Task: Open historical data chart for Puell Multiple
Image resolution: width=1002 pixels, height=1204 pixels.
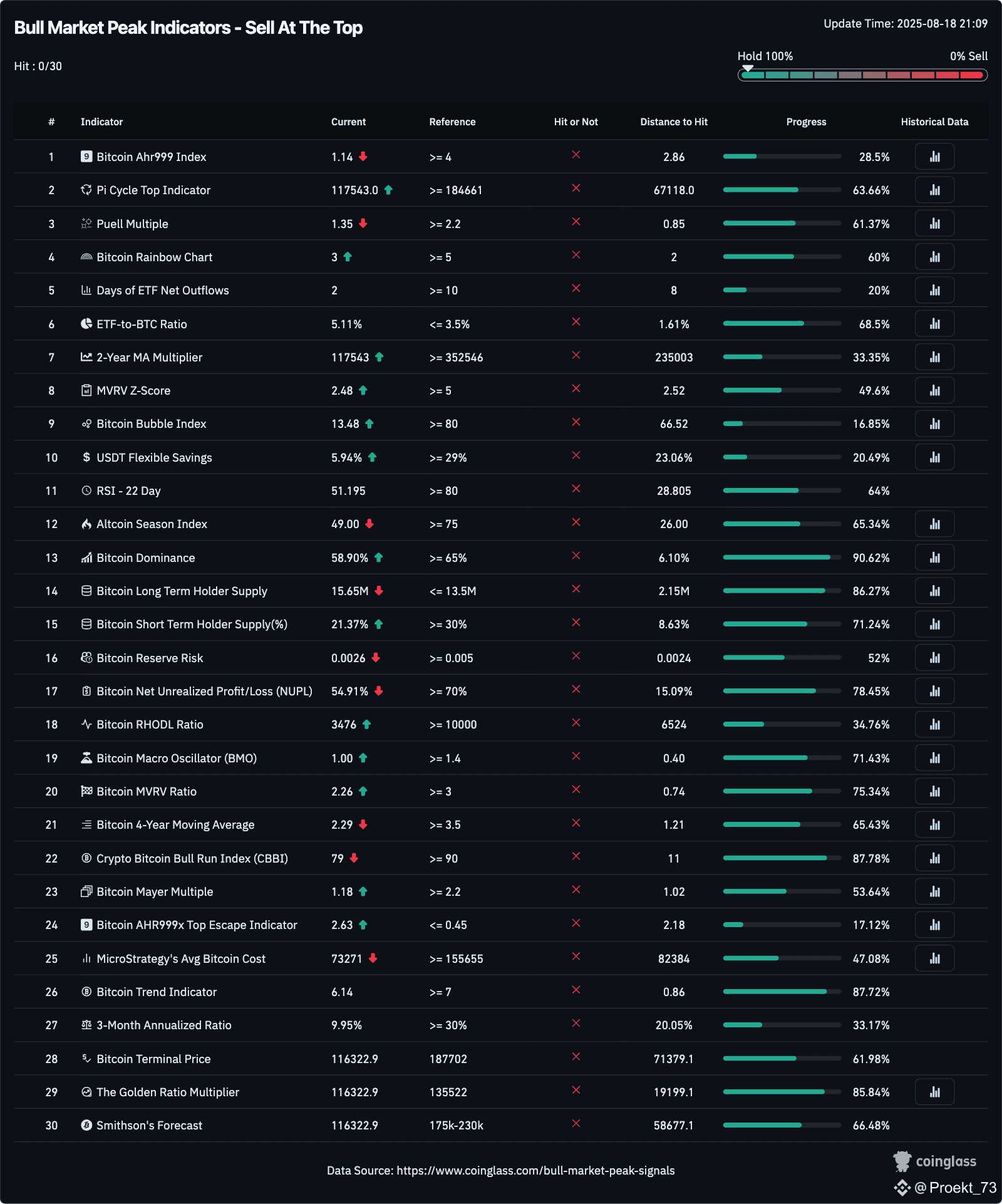Action: [934, 223]
